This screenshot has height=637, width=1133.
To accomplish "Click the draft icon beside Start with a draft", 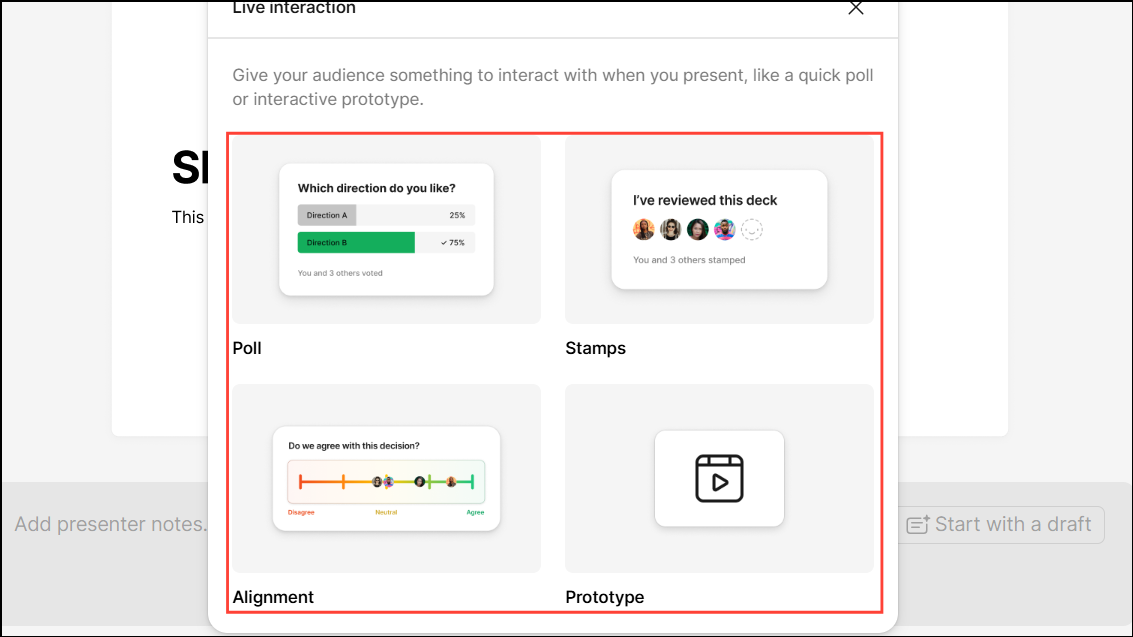I will click(918, 525).
